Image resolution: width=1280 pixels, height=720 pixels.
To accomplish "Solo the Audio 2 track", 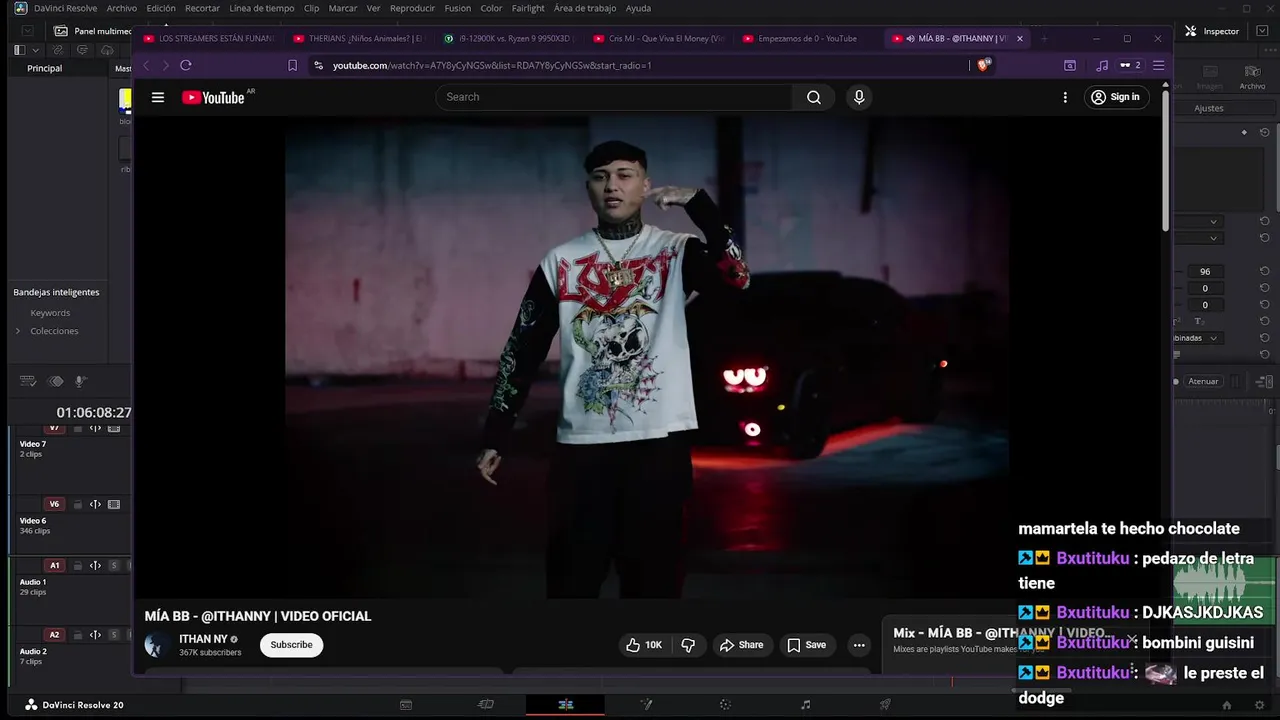I will [x=114, y=635].
